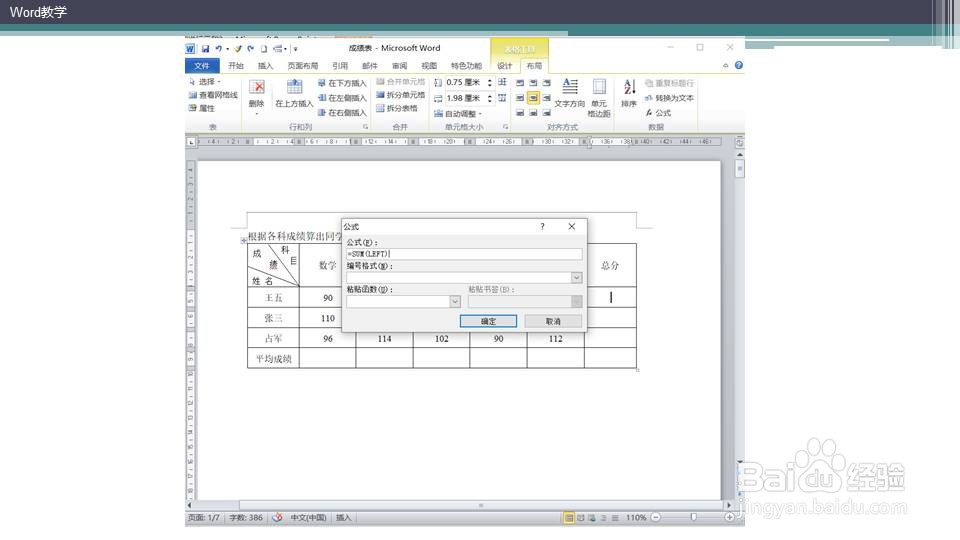The image size is (960, 540).
Task: Click the Undo icon in quick access toolbar
Action: click(x=219, y=48)
